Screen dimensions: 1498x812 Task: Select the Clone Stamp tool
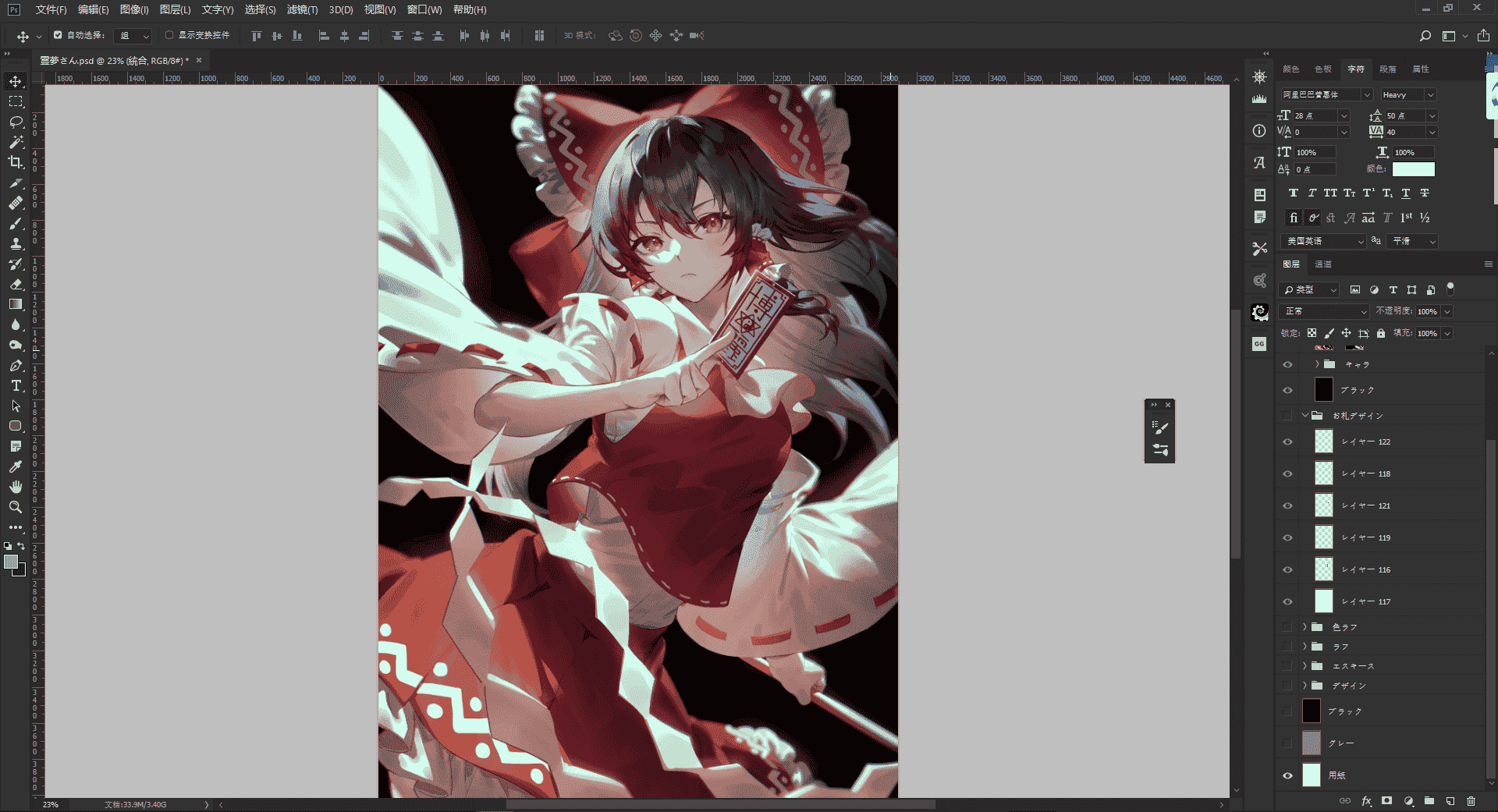click(x=16, y=243)
